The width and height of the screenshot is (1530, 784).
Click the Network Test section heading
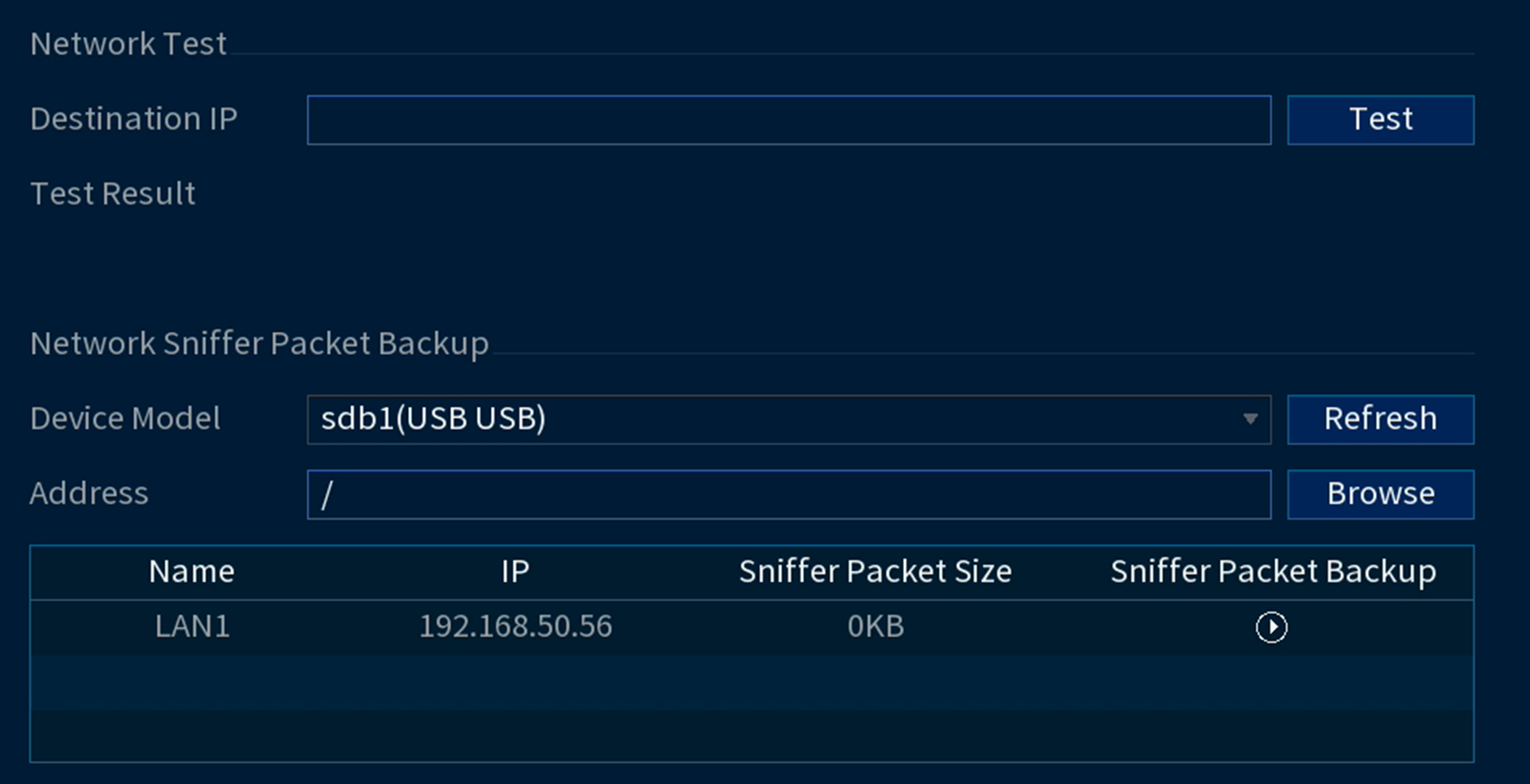coord(128,44)
